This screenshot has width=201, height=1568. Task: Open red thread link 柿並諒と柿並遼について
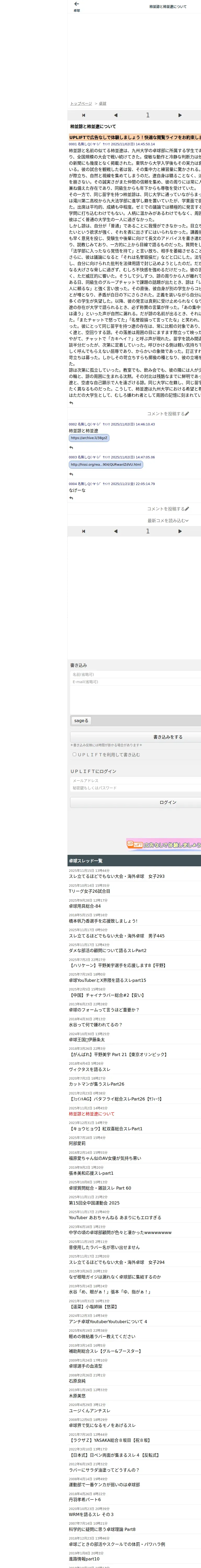click(x=91, y=1113)
